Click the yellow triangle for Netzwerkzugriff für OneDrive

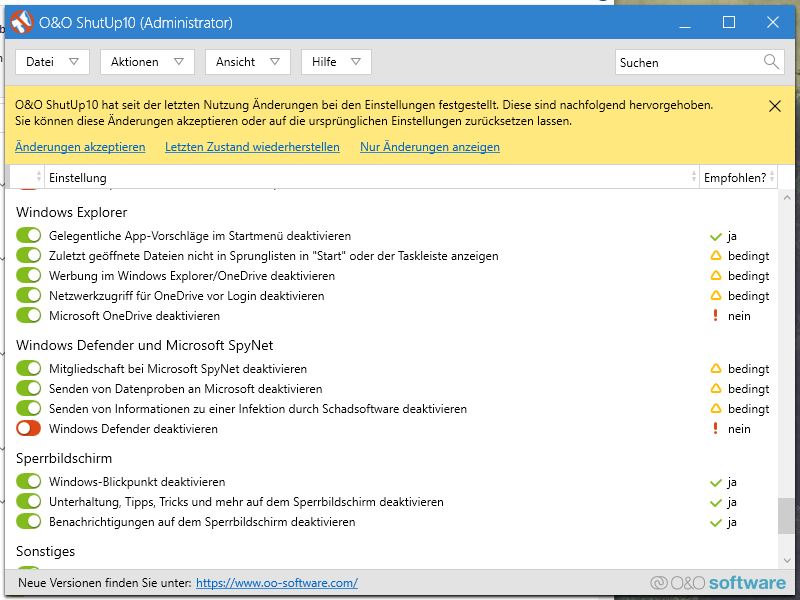click(x=716, y=295)
